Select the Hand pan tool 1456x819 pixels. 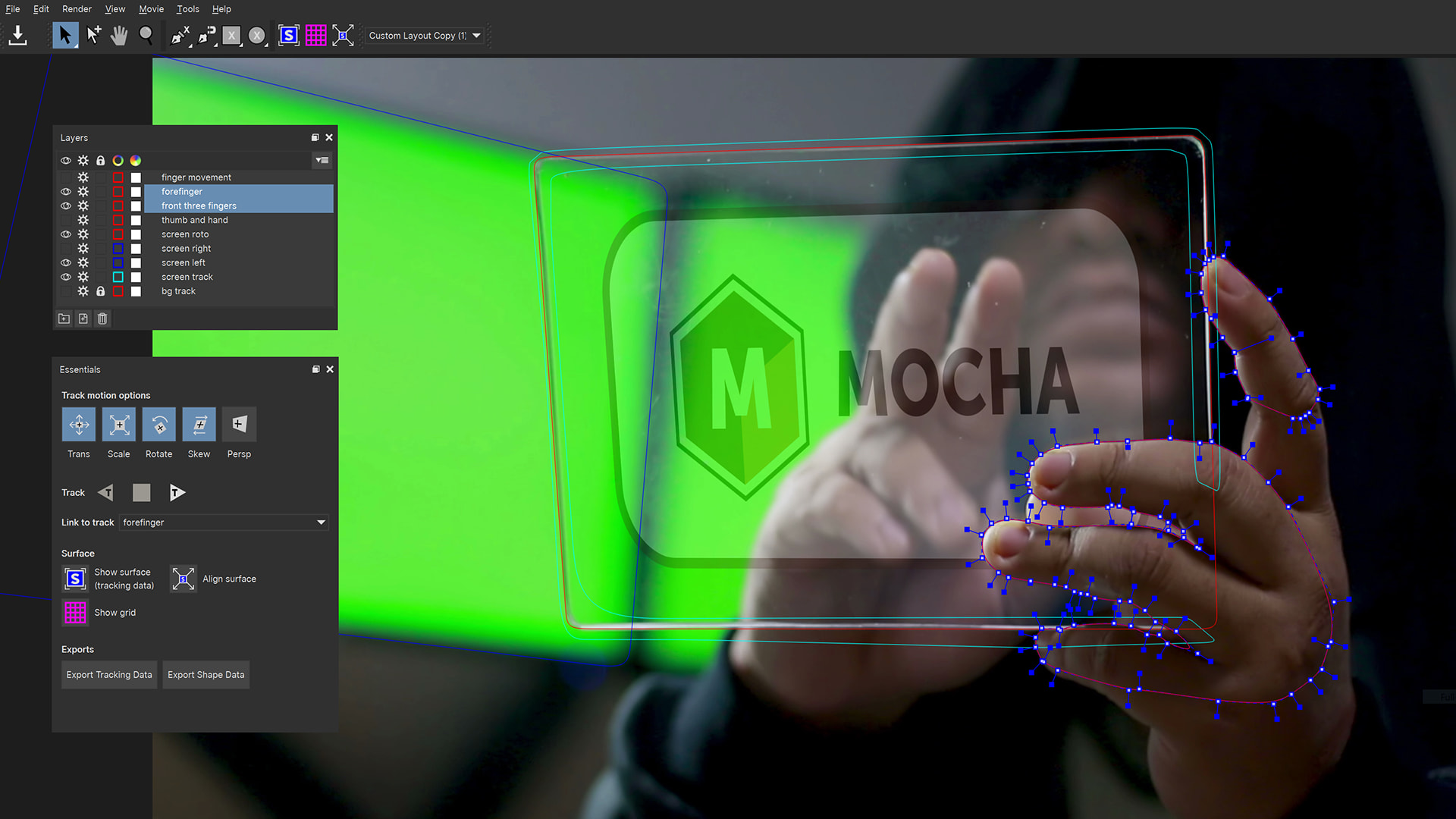click(x=119, y=36)
